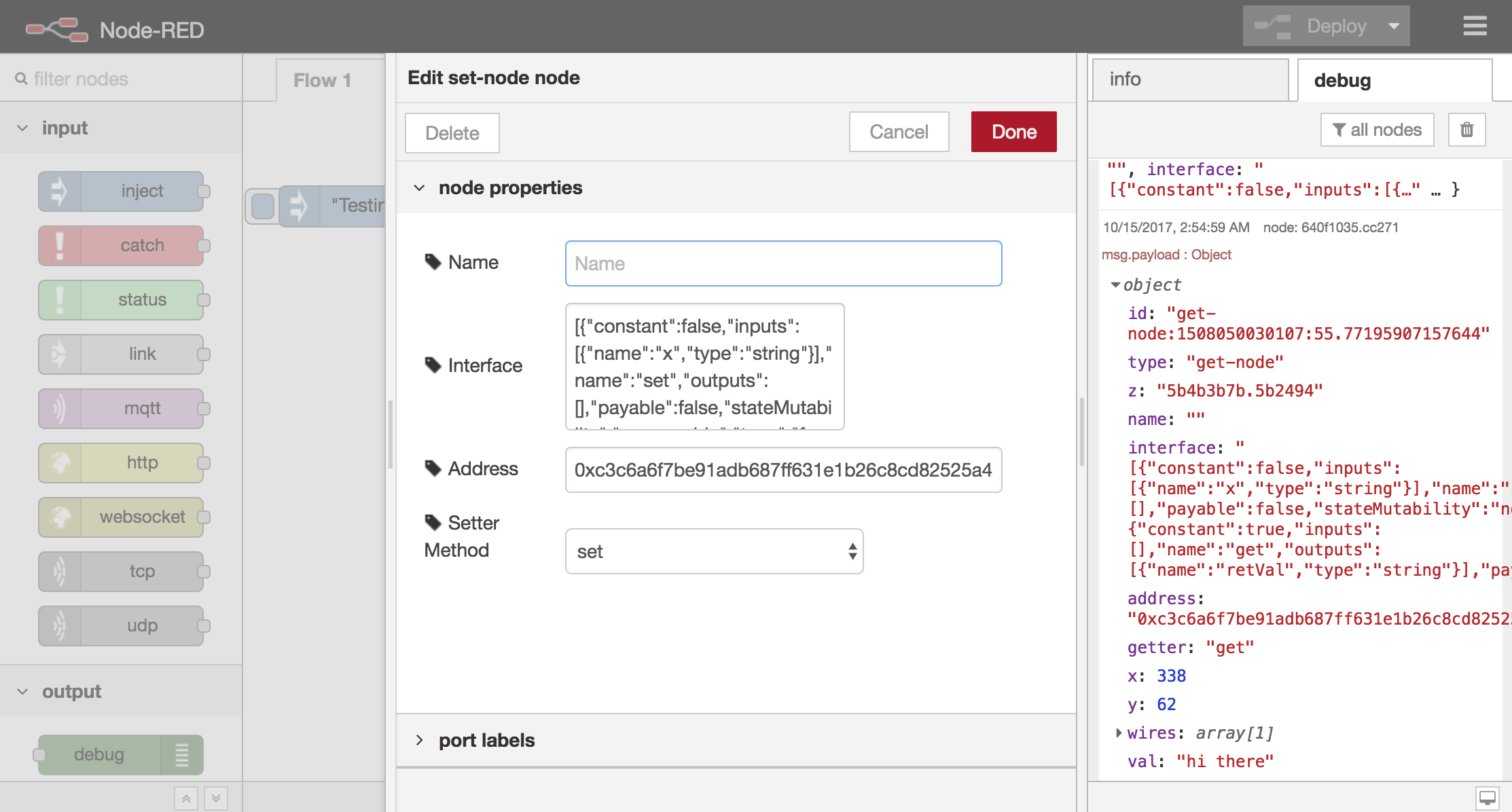Click into the Address input field
Screen dimensions: 1512x812
point(782,470)
